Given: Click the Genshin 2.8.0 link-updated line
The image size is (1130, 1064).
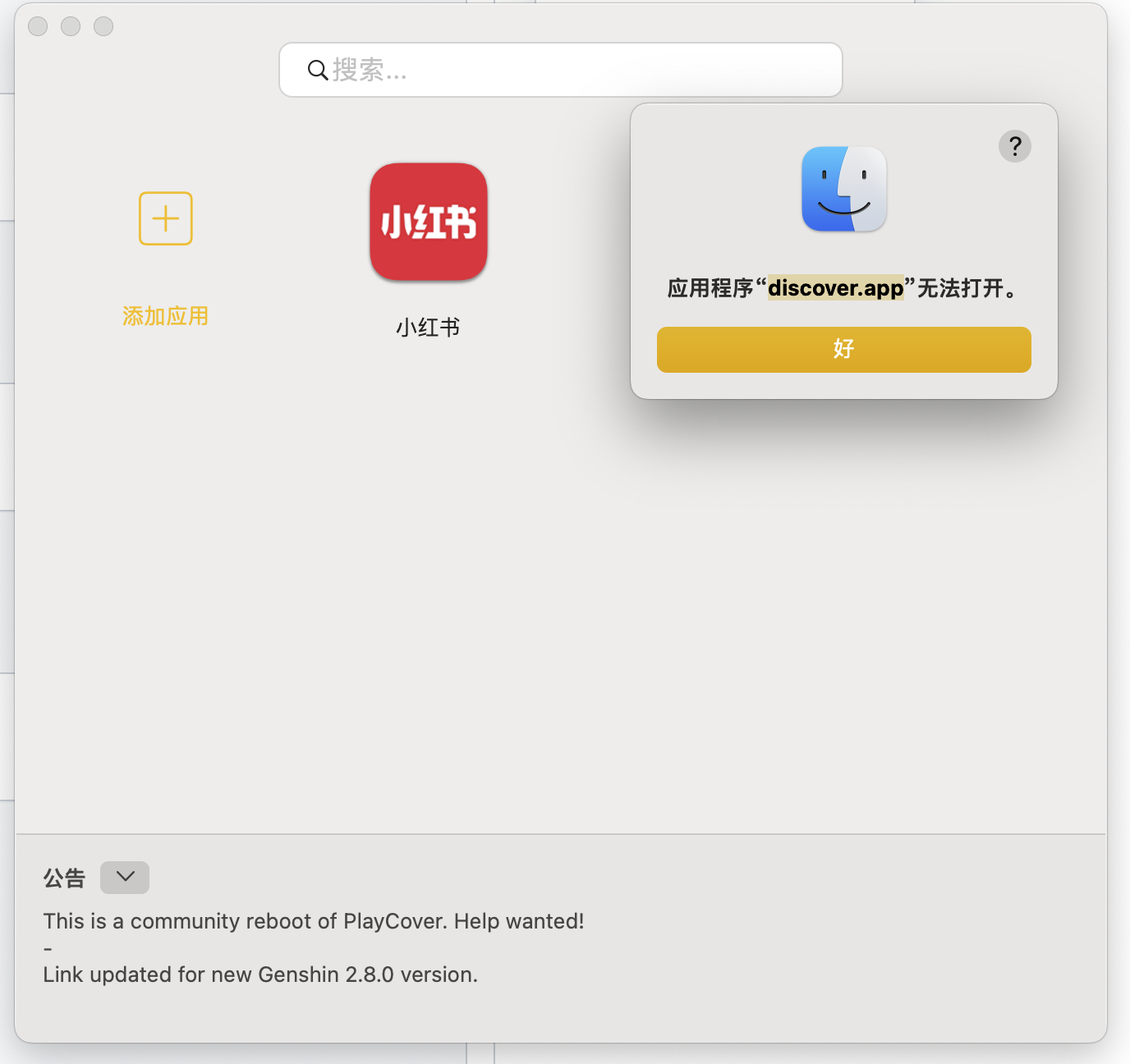Looking at the screenshot, I should click(260, 975).
